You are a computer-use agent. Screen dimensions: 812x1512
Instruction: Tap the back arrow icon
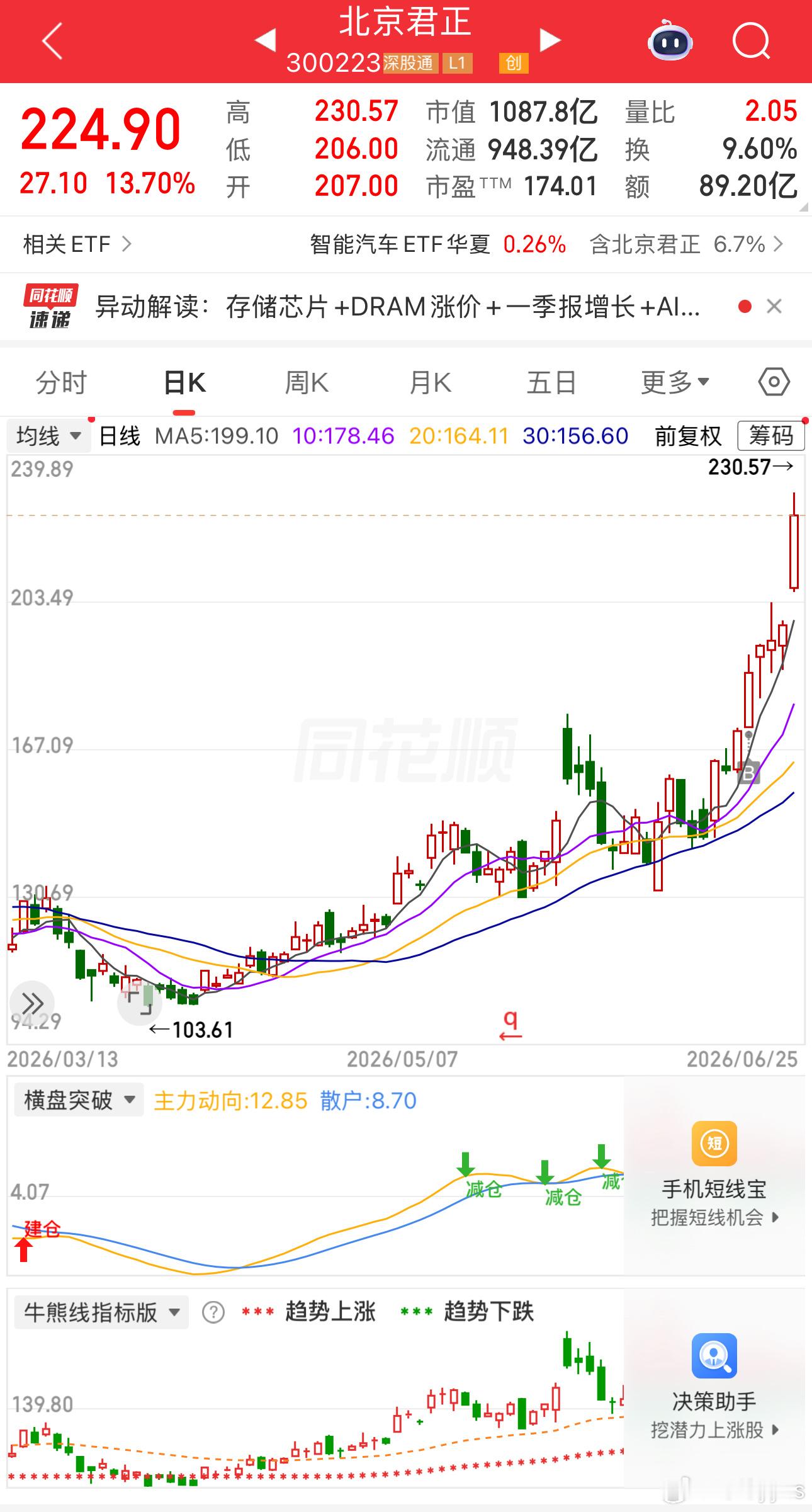(52, 41)
